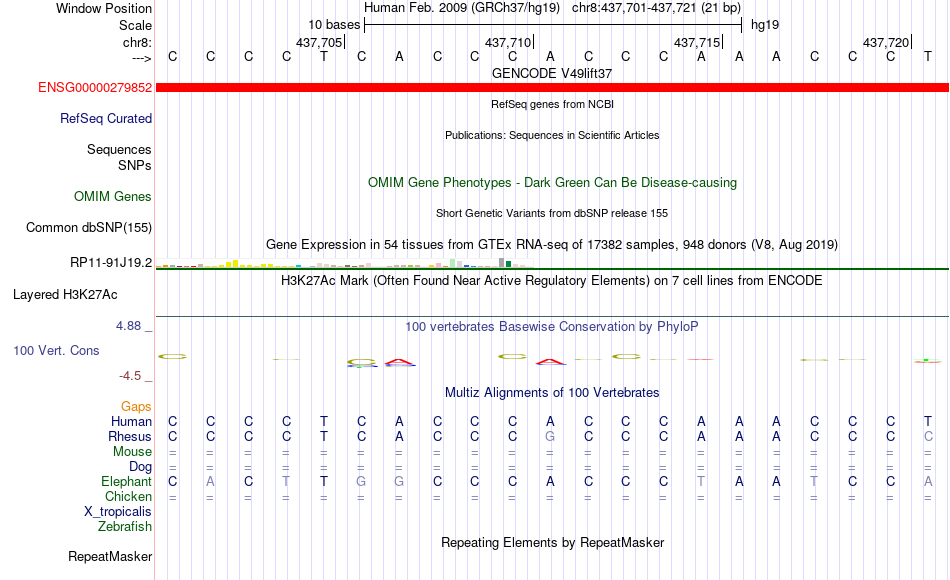Click the last grey A in the Elephant row
Image resolution: width=950 pixels, height=580 pixels.
[928, 481]
